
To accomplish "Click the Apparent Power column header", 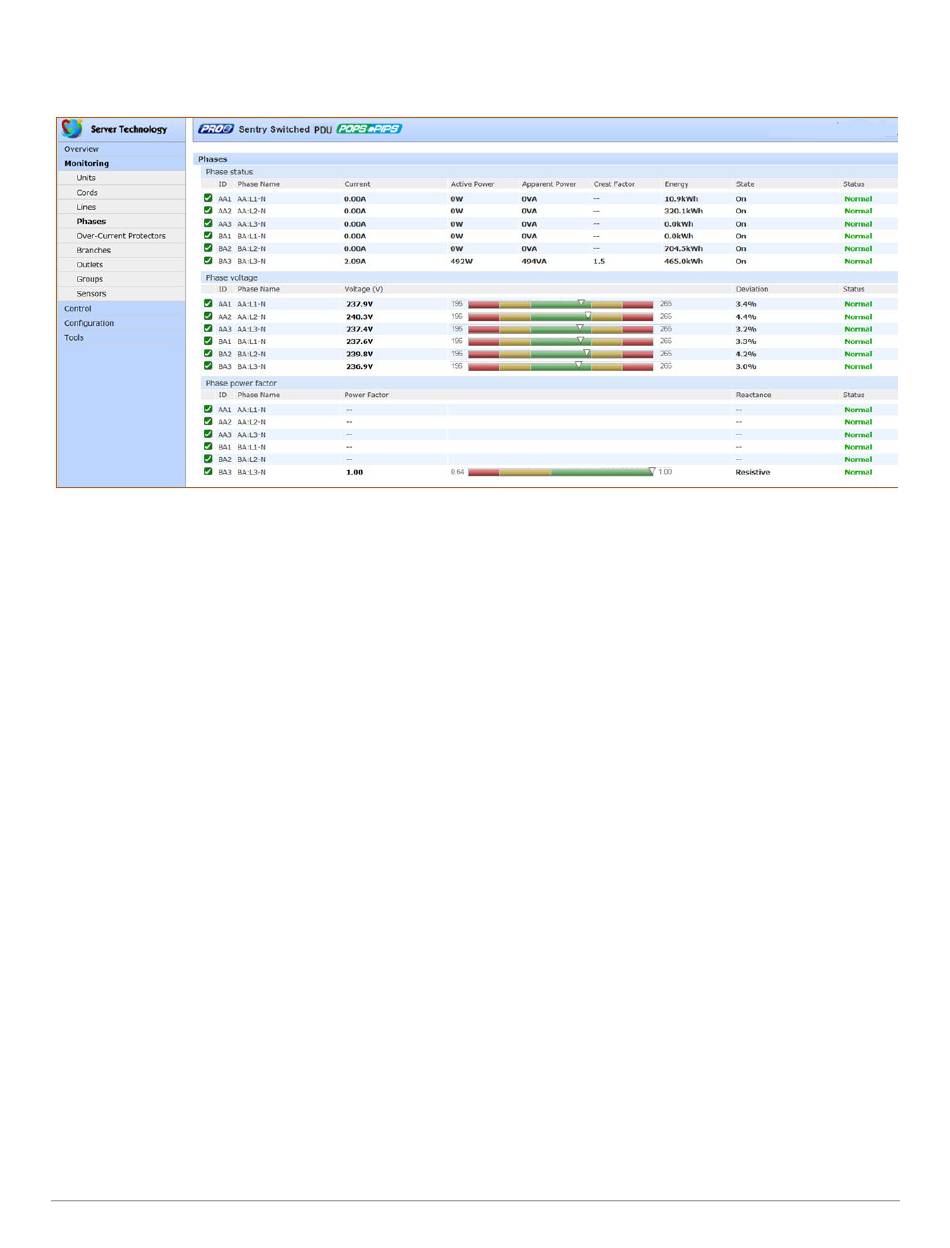I will click(549, 184).
